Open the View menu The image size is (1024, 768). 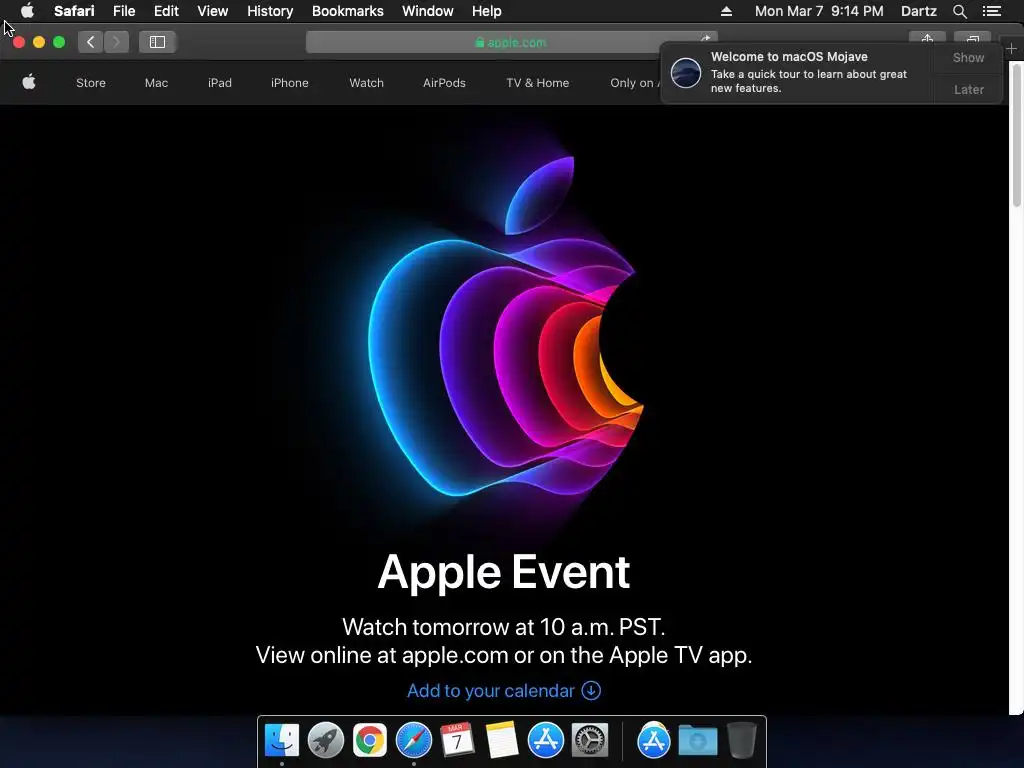click(x=212, y=11)
